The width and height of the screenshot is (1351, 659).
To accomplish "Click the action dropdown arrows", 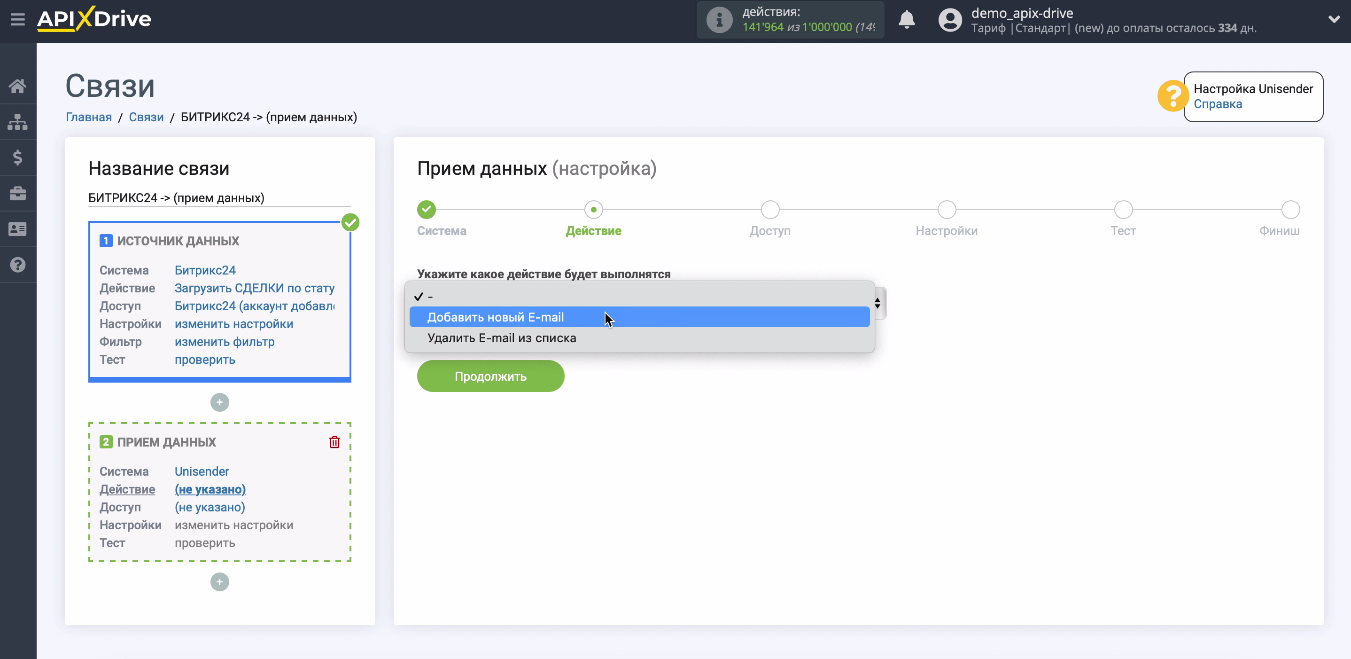I will coord(878,302).
